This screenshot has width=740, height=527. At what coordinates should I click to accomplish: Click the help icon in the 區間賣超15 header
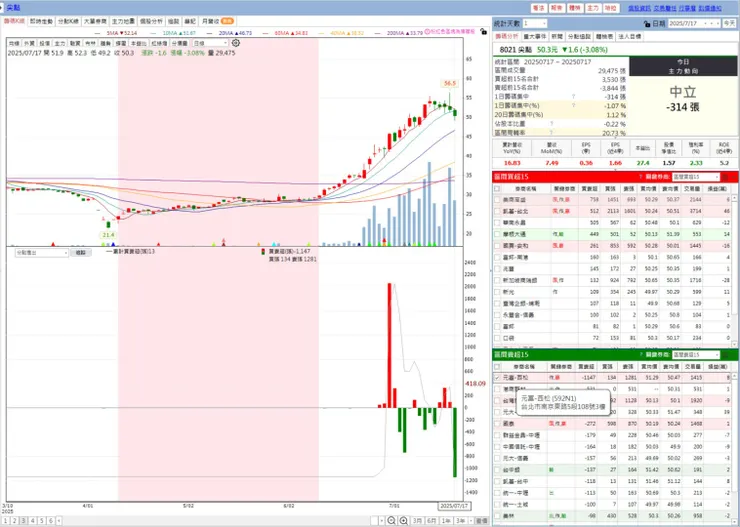pos(640,354)
